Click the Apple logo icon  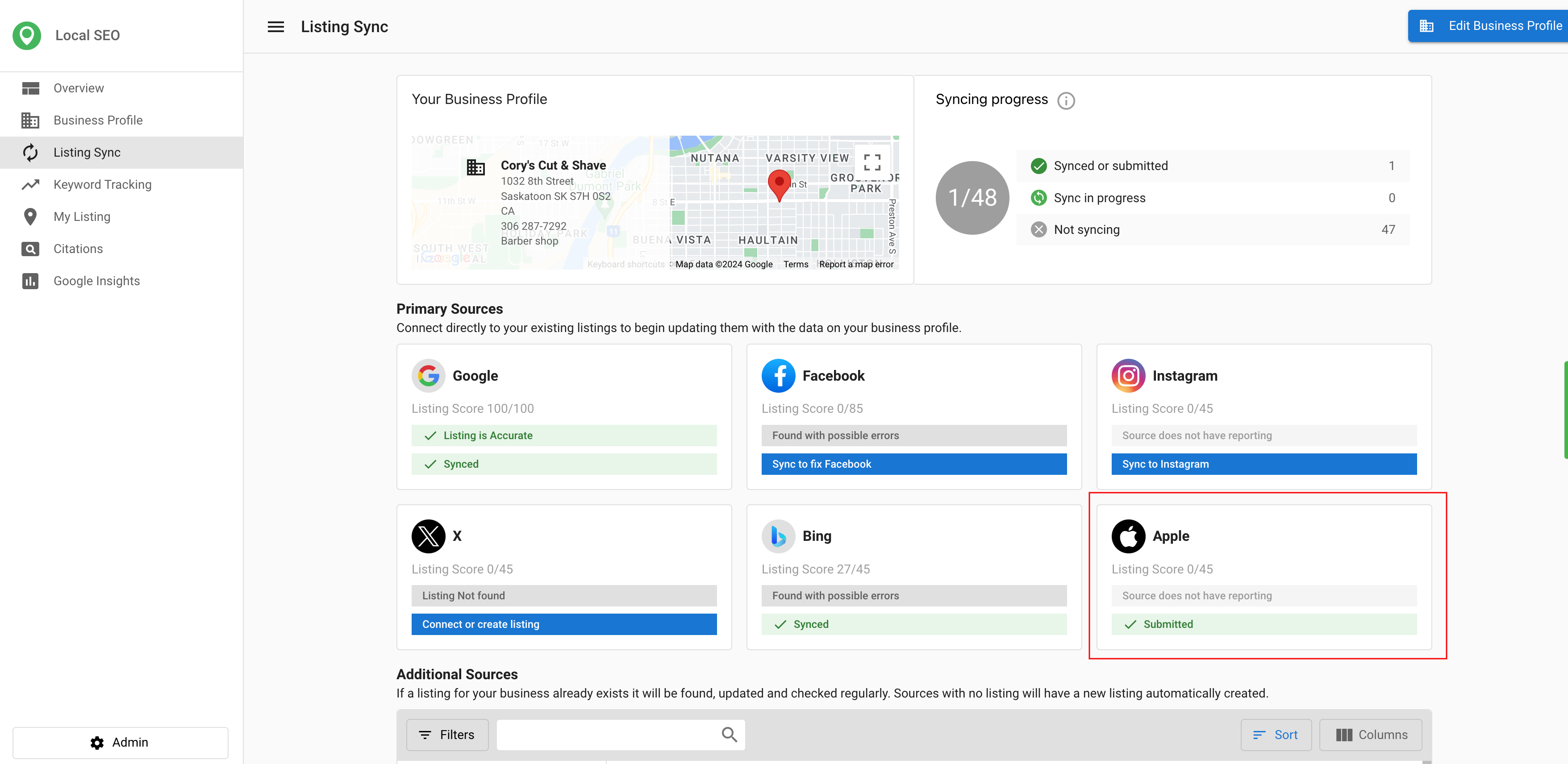coord(1129,536)
